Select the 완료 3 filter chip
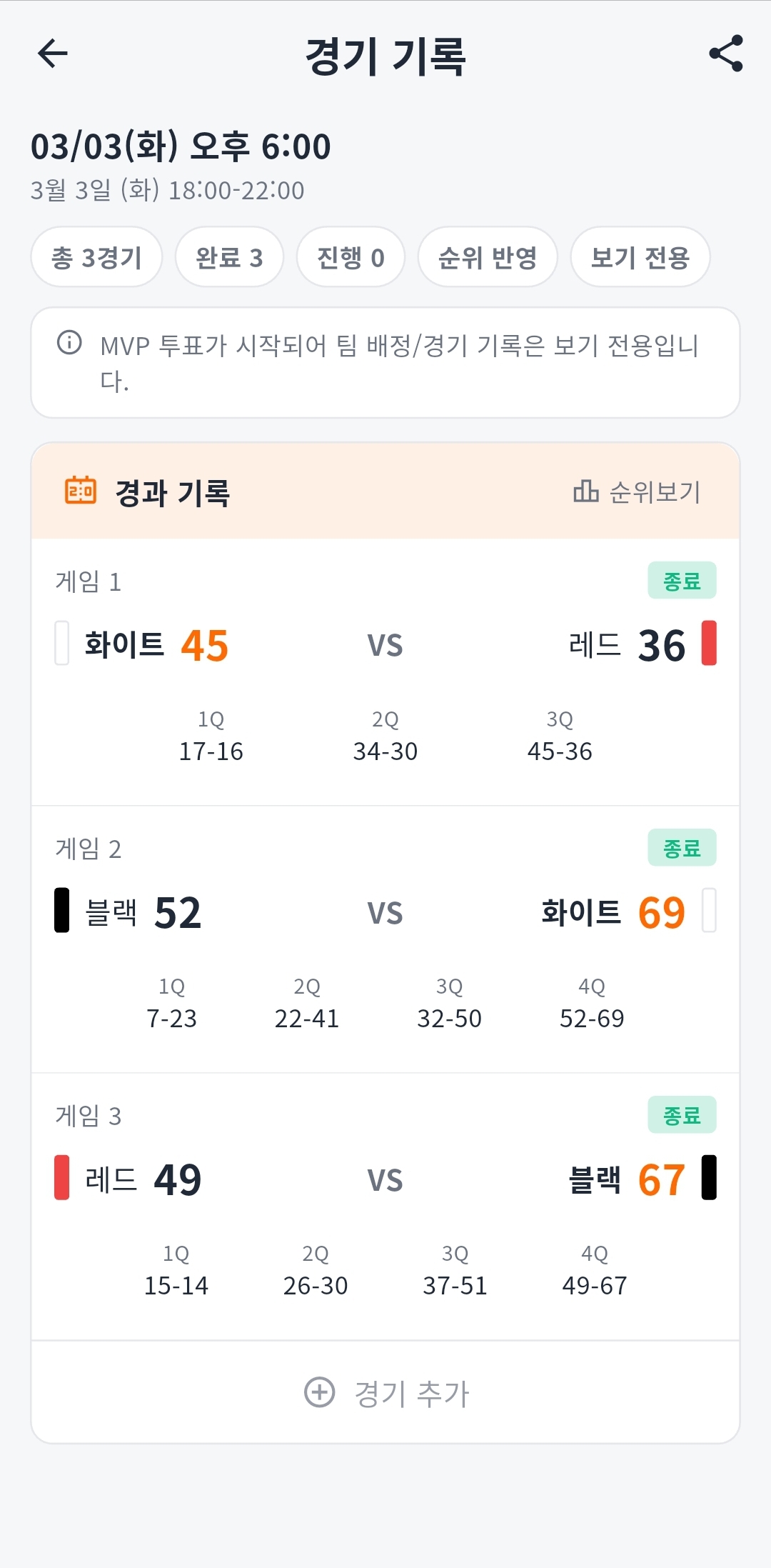771x1568 pixels. click(228, 258)
